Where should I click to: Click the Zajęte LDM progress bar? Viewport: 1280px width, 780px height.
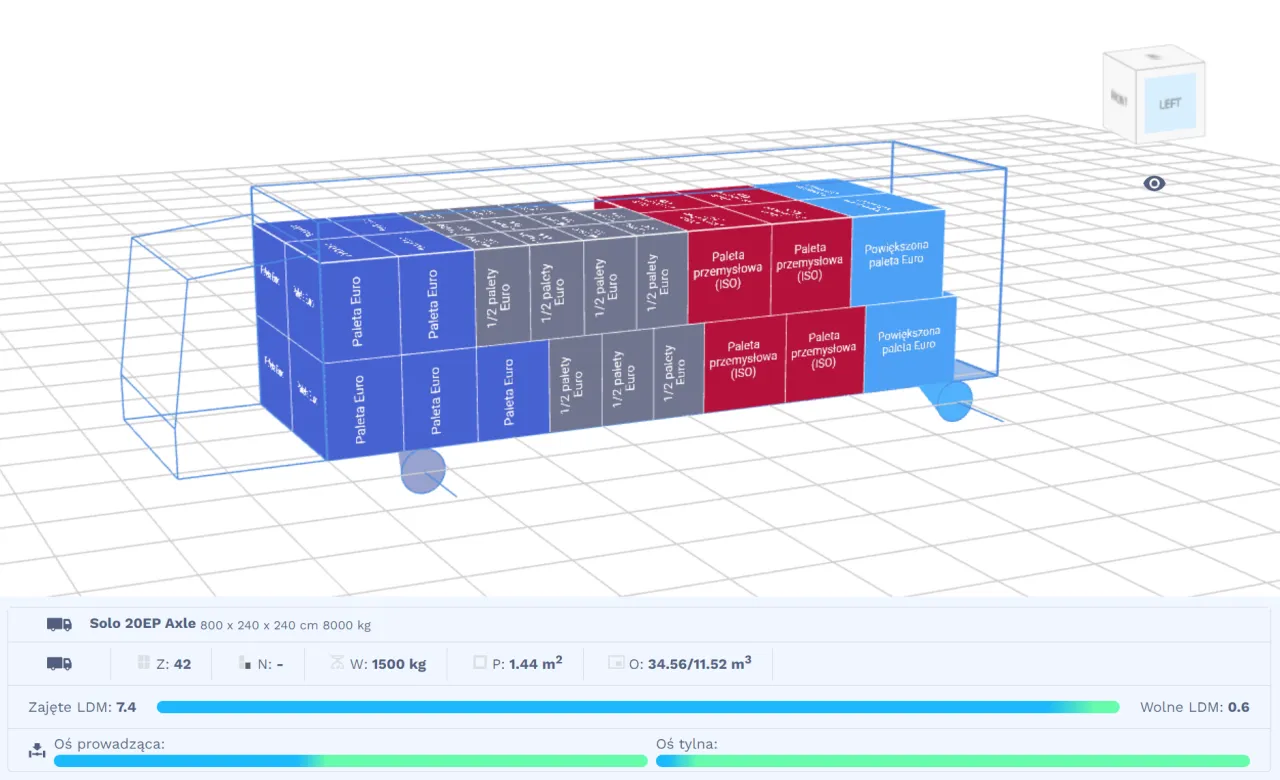(x=637, y=707)
